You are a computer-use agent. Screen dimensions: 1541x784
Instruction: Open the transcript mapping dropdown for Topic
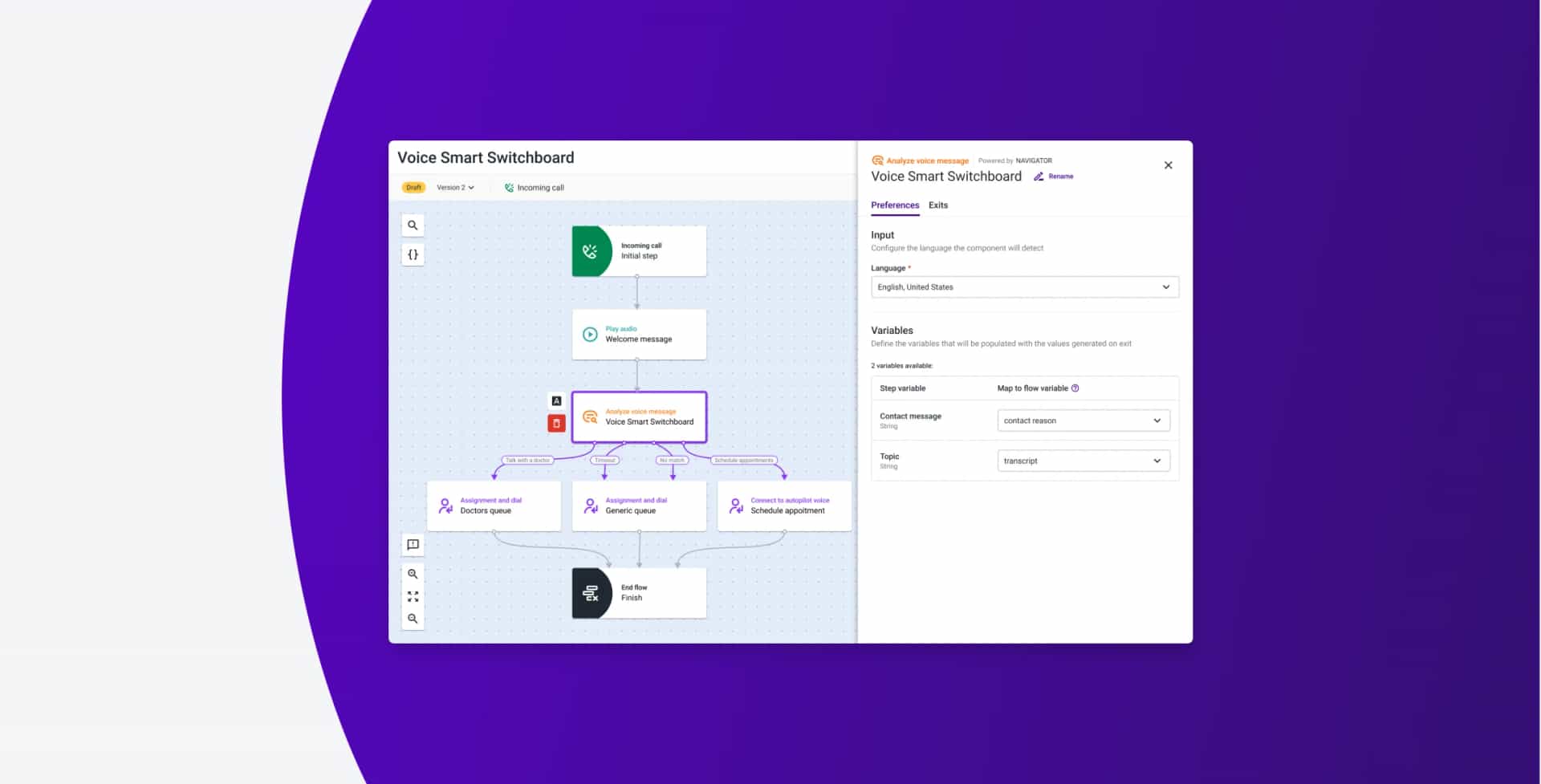pos(1083,460)
